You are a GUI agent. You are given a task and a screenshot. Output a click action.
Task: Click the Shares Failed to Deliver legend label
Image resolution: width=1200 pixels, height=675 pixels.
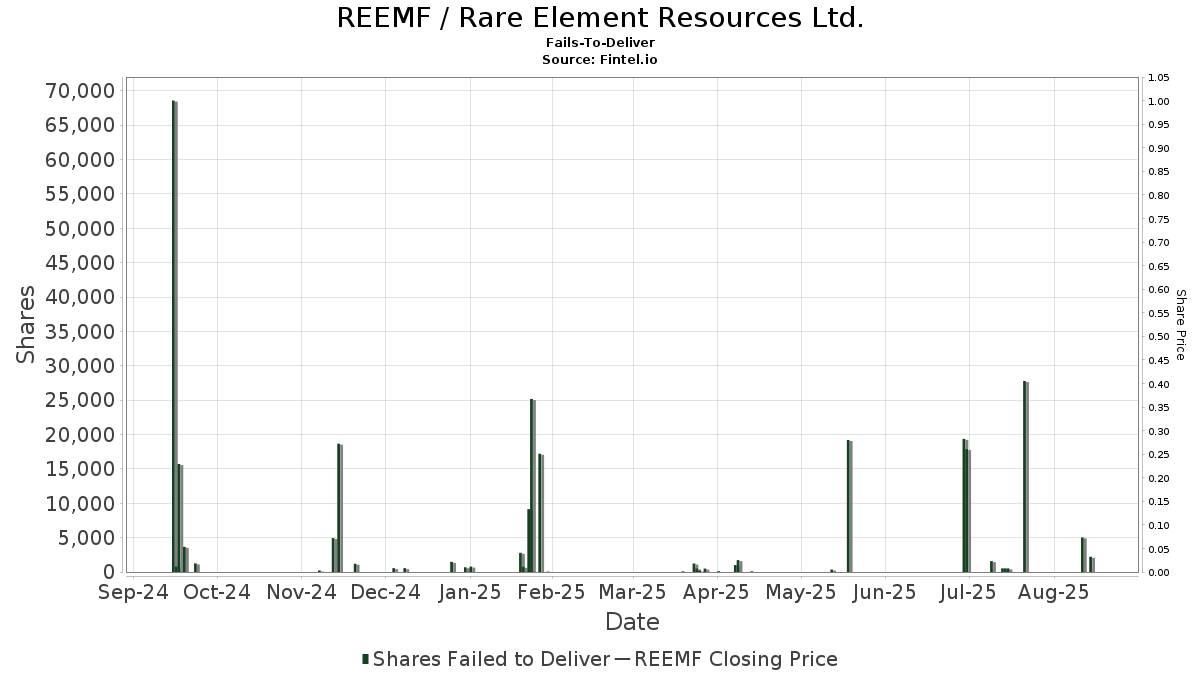pos(491,659)
